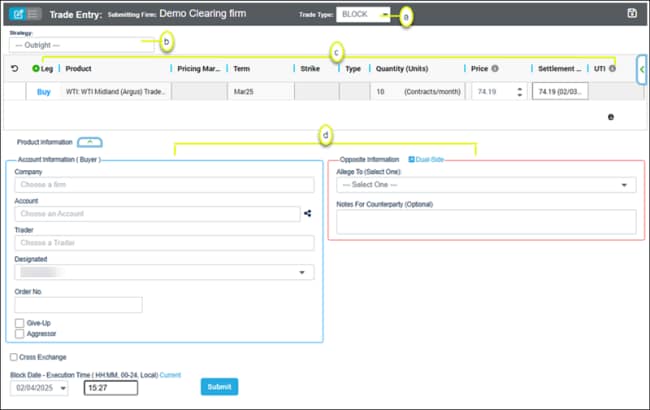Screen dimensions: 650x410
Task: Open the Allege To dropdown
Action: (486, 185)
